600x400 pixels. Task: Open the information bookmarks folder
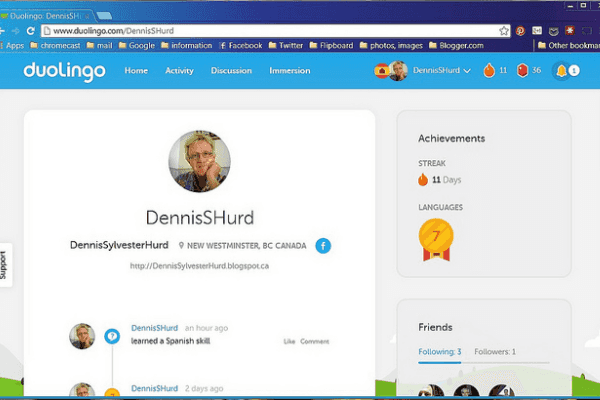tap(187, 46)
